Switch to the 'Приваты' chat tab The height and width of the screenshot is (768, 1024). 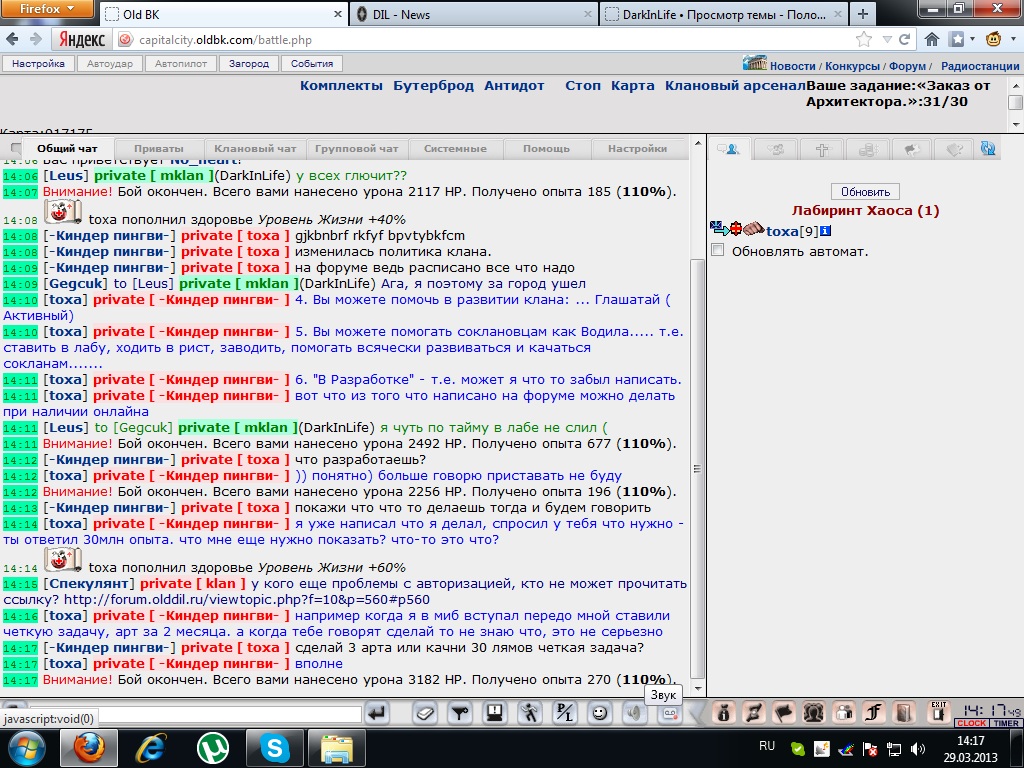158,149
